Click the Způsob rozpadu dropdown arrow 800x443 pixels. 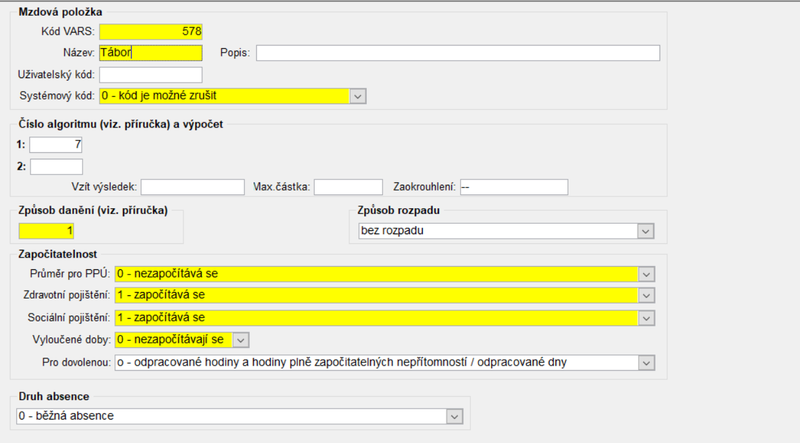click(645, 231)
